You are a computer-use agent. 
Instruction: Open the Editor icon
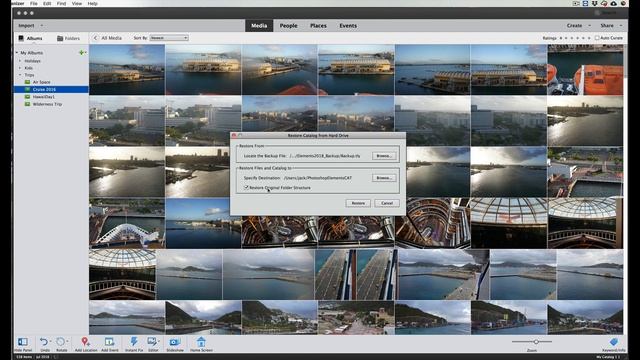tap(152, 342)
